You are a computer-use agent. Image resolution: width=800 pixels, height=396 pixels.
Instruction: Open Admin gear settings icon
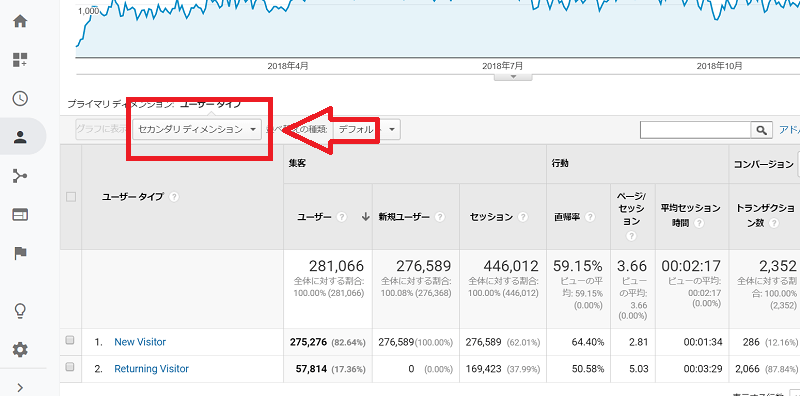(x=20, y=350)
